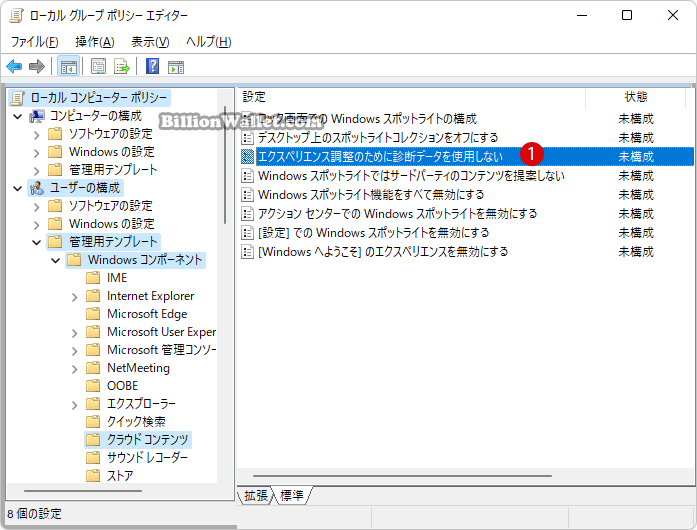Collapse 管理用テンプレート under ユーザーの構成
The image size is (697, 530).
[36, 242]
